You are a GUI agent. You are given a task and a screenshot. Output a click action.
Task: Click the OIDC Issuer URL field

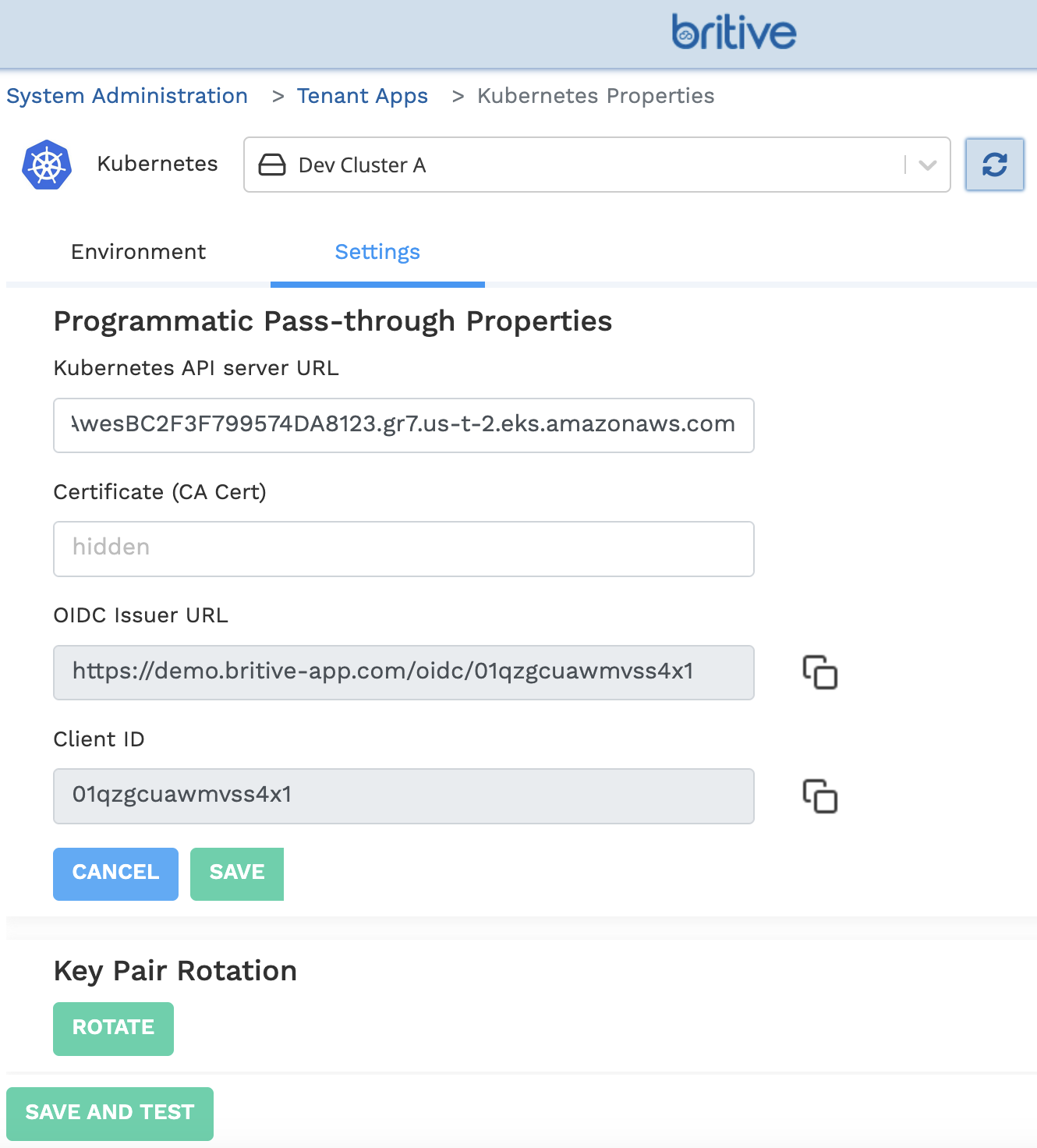[403, 672]
